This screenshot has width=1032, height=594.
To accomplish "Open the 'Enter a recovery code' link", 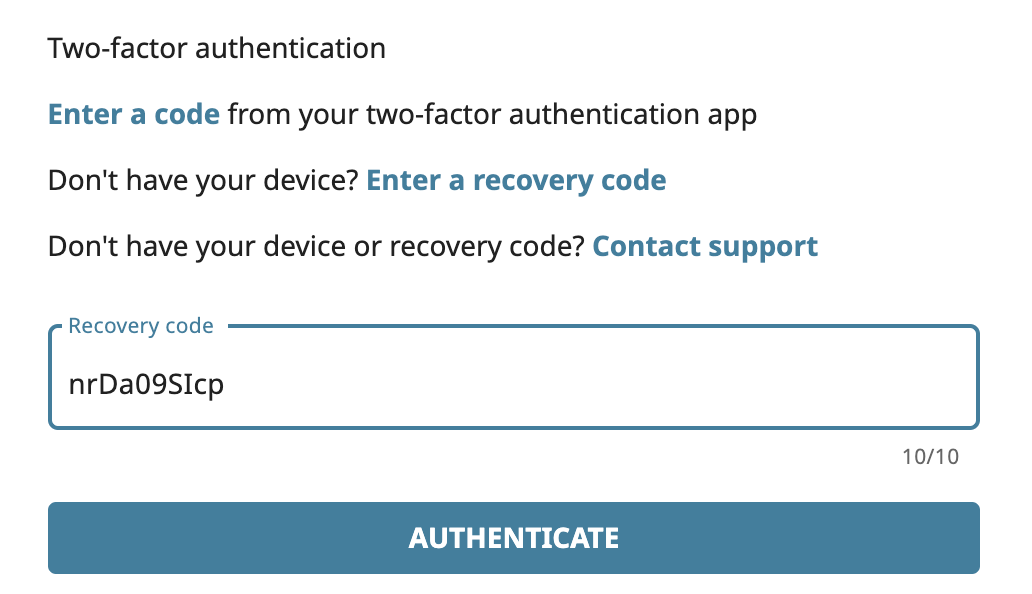I will click(x=516, y=180).
